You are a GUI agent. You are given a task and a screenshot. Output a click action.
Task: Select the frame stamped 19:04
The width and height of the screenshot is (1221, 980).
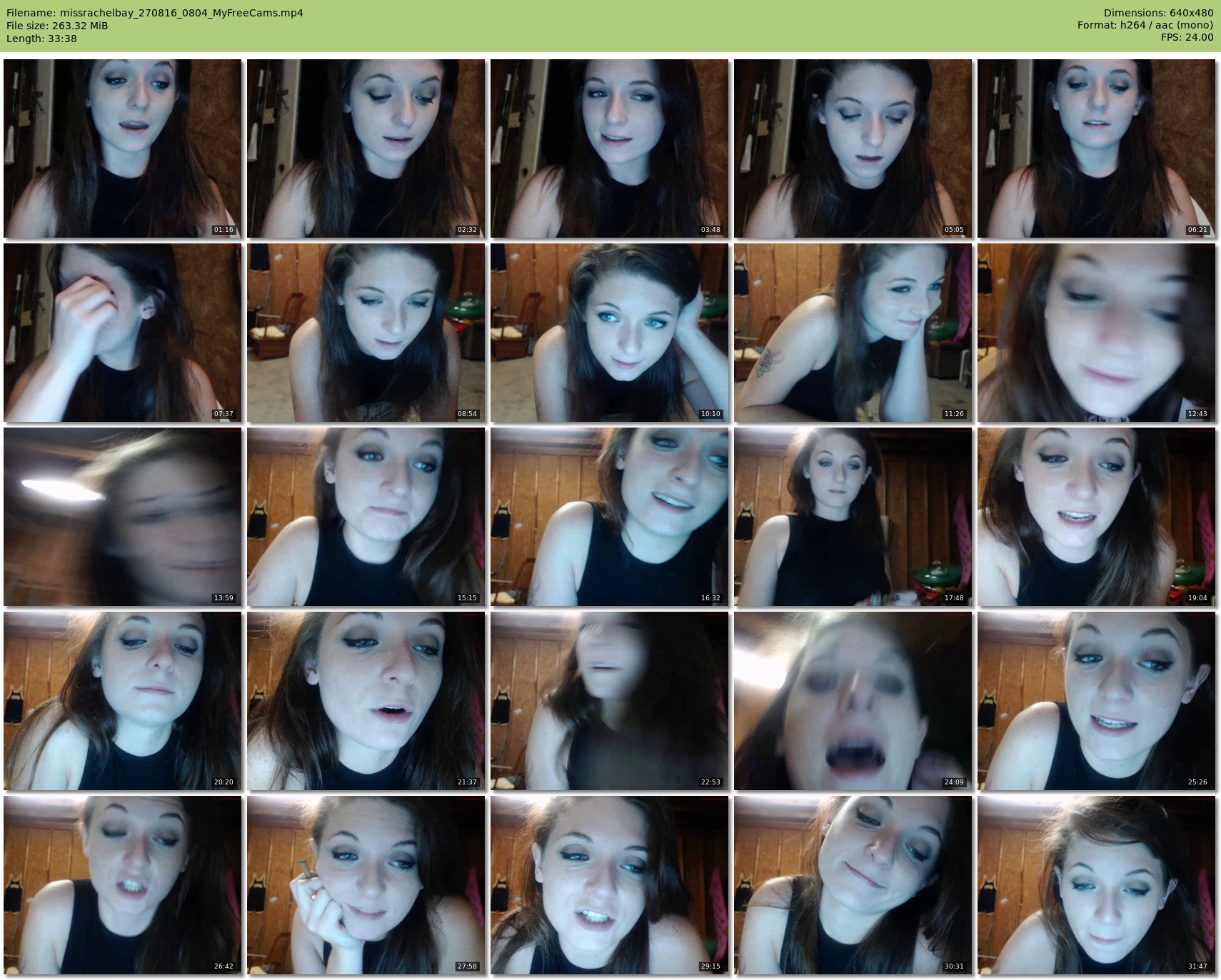pos(1096,517)
